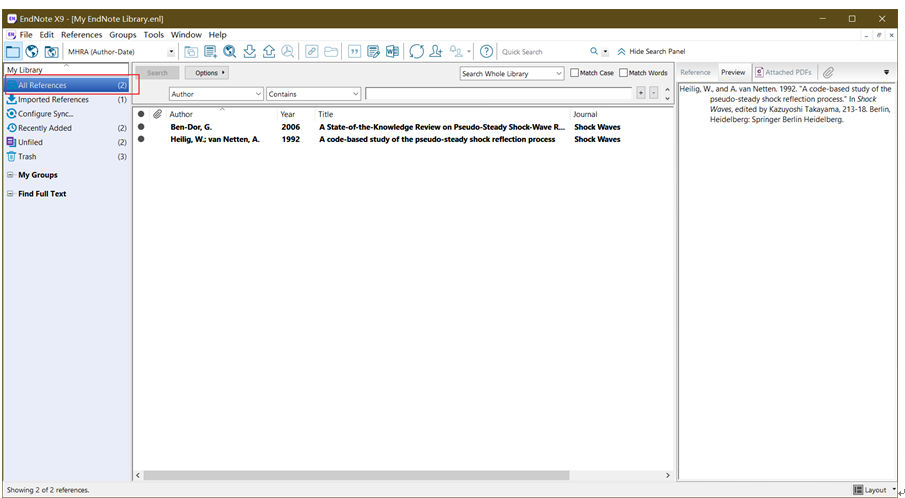Click Open Link toolbar icon
The width and height of the screenshot is (905, 498).
312,52
